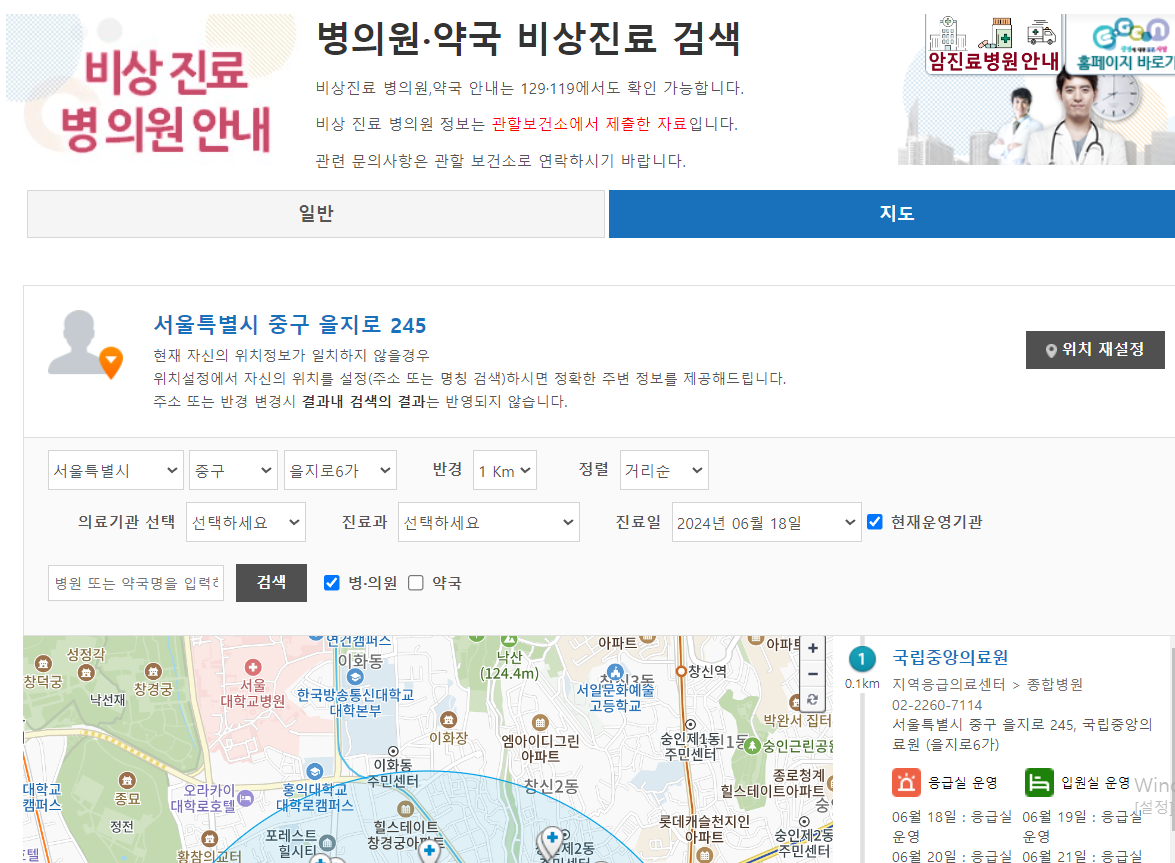Click the address 서울특별시 중구 을지로 245 heading
The image size is (1175, 863).
(289, 325)
